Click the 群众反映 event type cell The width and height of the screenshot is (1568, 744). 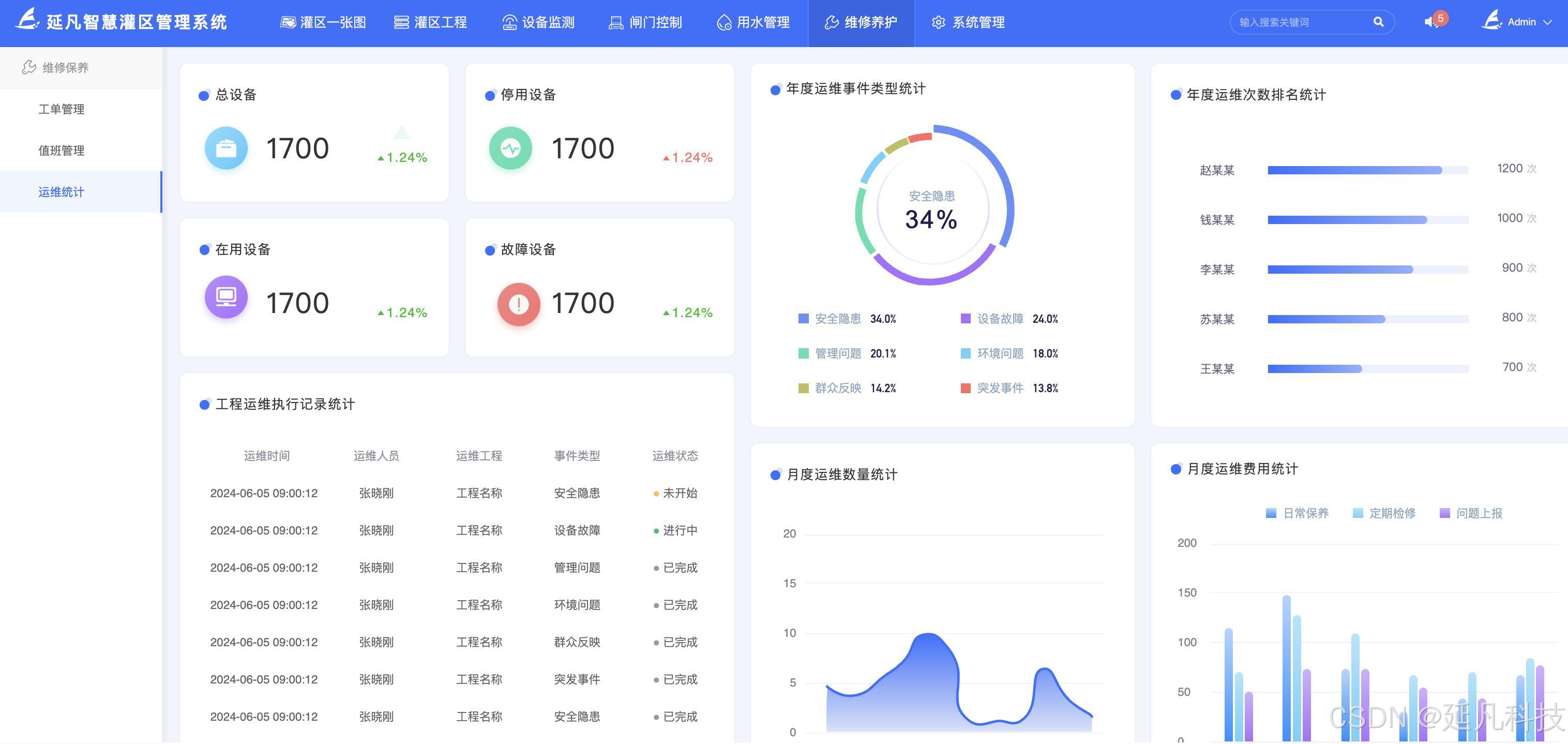577,642
